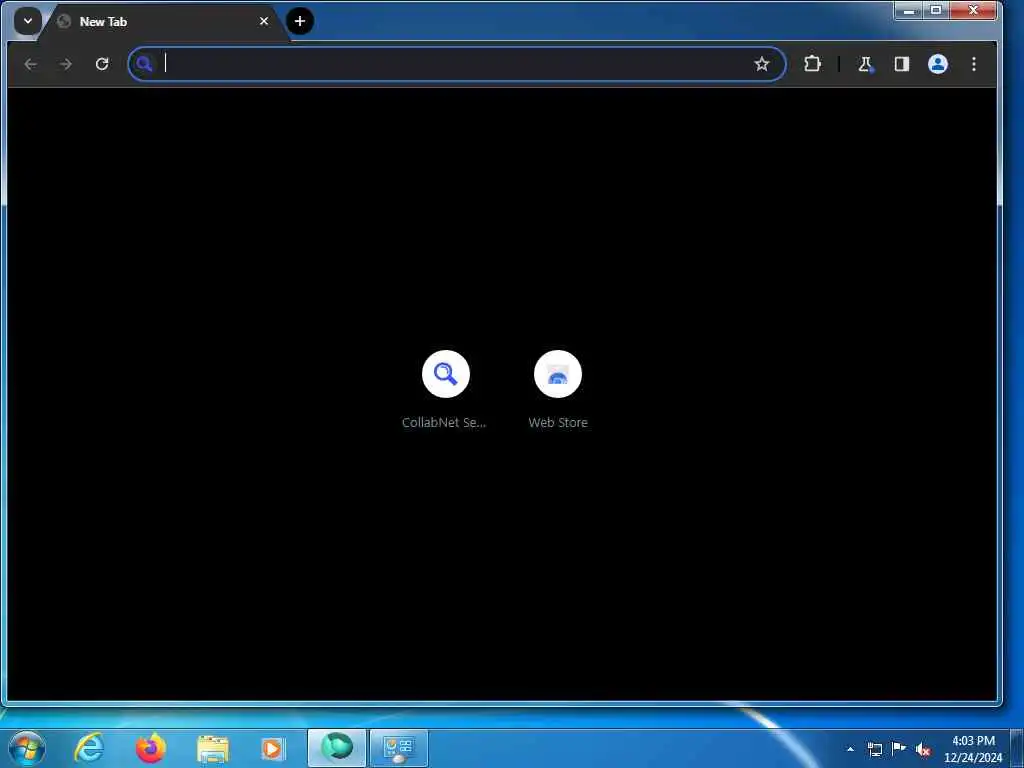Screen dimensions: 1024x768
Task: Open a new tab with plus button
Action: [x=300, y=21]
